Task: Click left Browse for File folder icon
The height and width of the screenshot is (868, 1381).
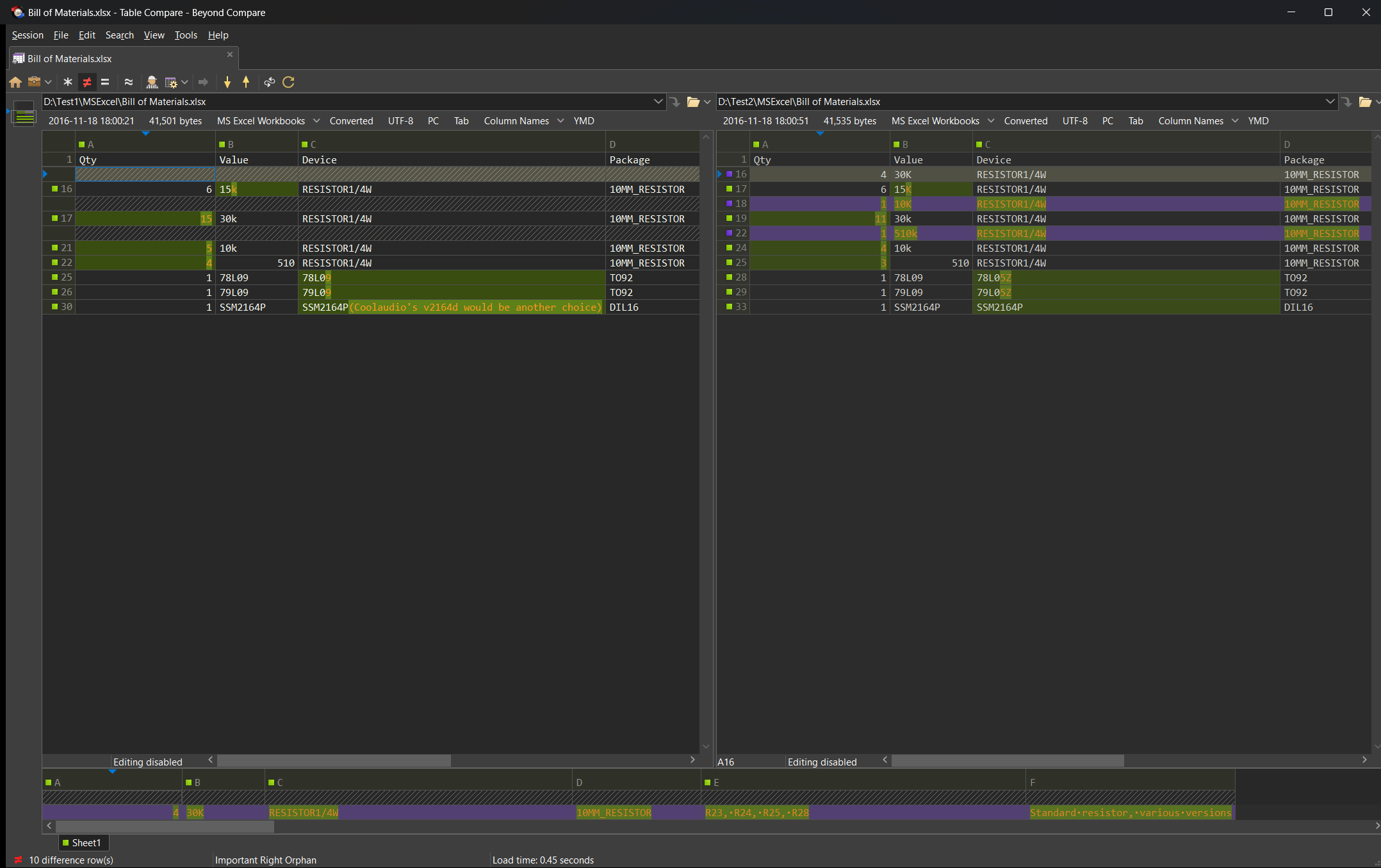Action: (x=693, y=102)
